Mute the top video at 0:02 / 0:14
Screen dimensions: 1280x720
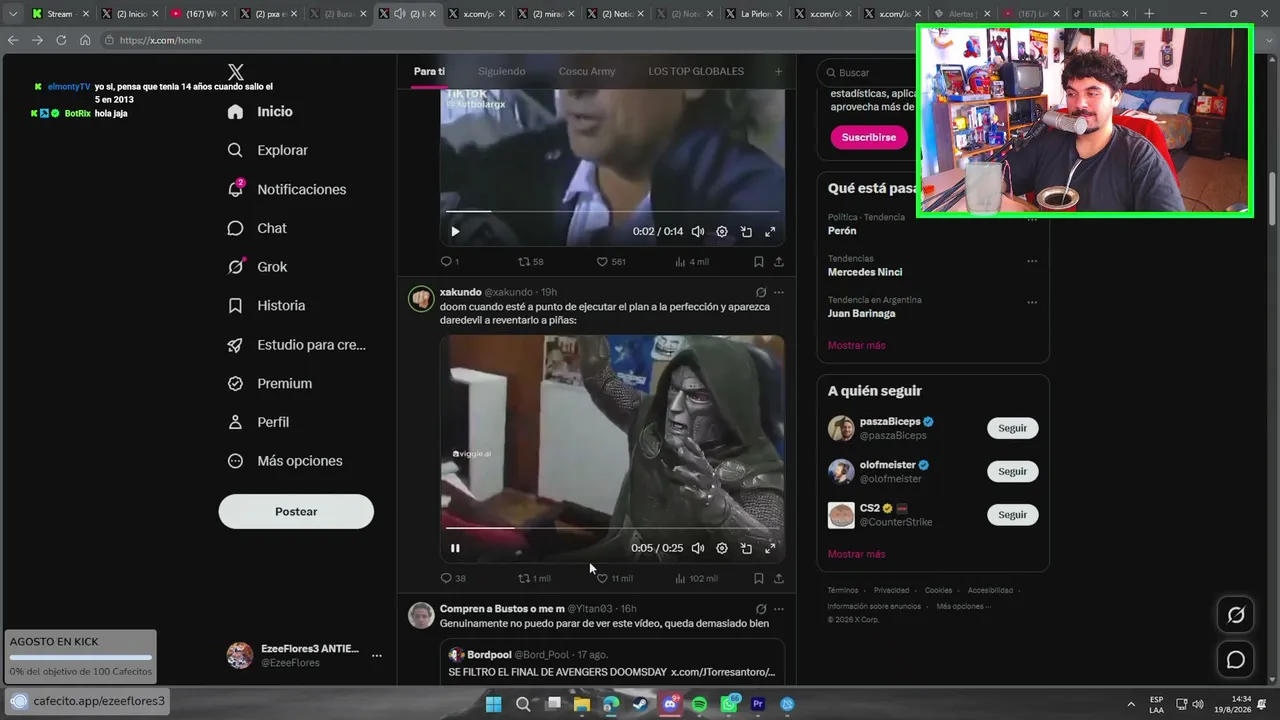[698, 232]
